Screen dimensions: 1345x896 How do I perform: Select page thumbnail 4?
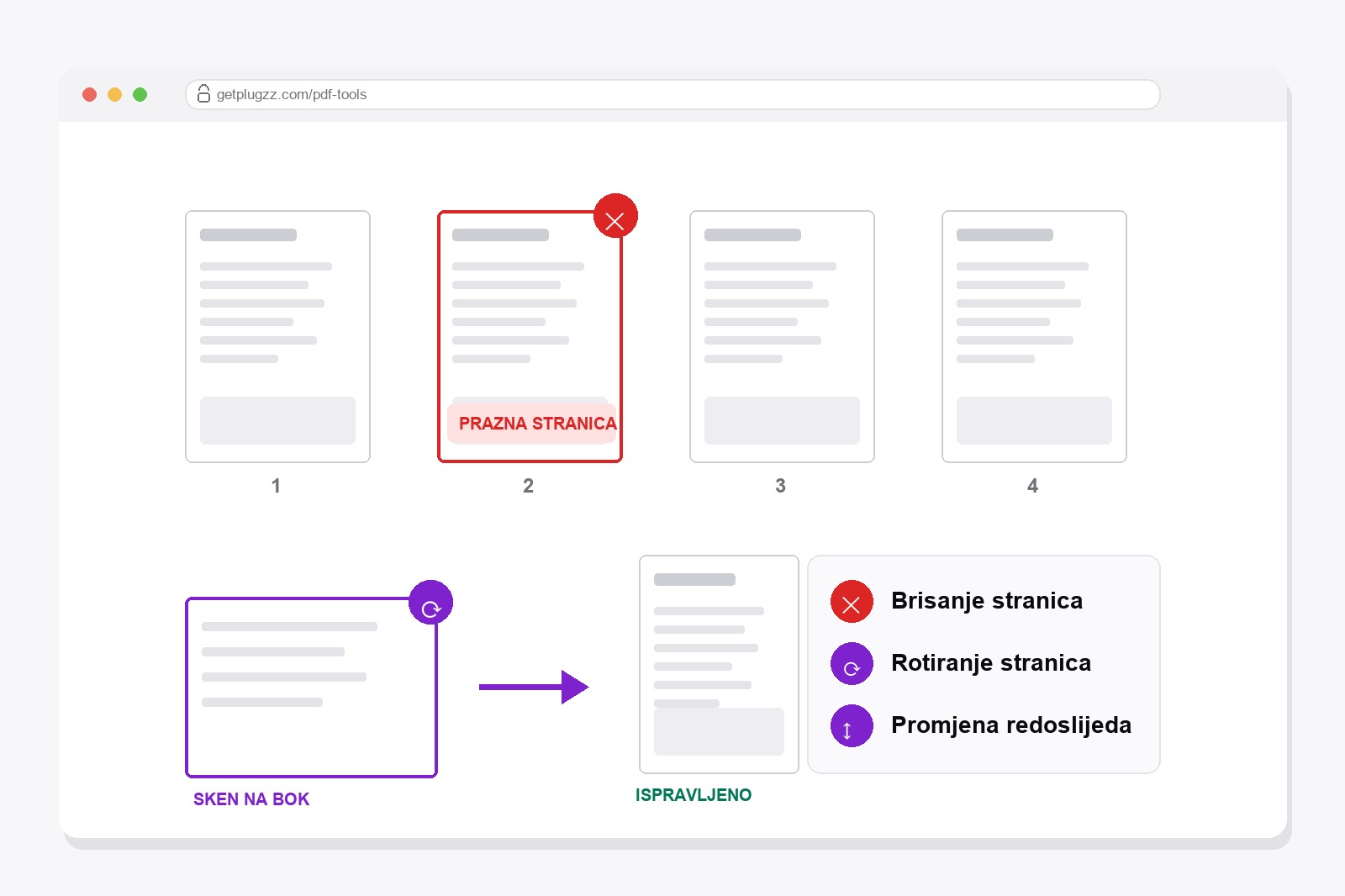pyautogui.click(x=1034, y=336)
